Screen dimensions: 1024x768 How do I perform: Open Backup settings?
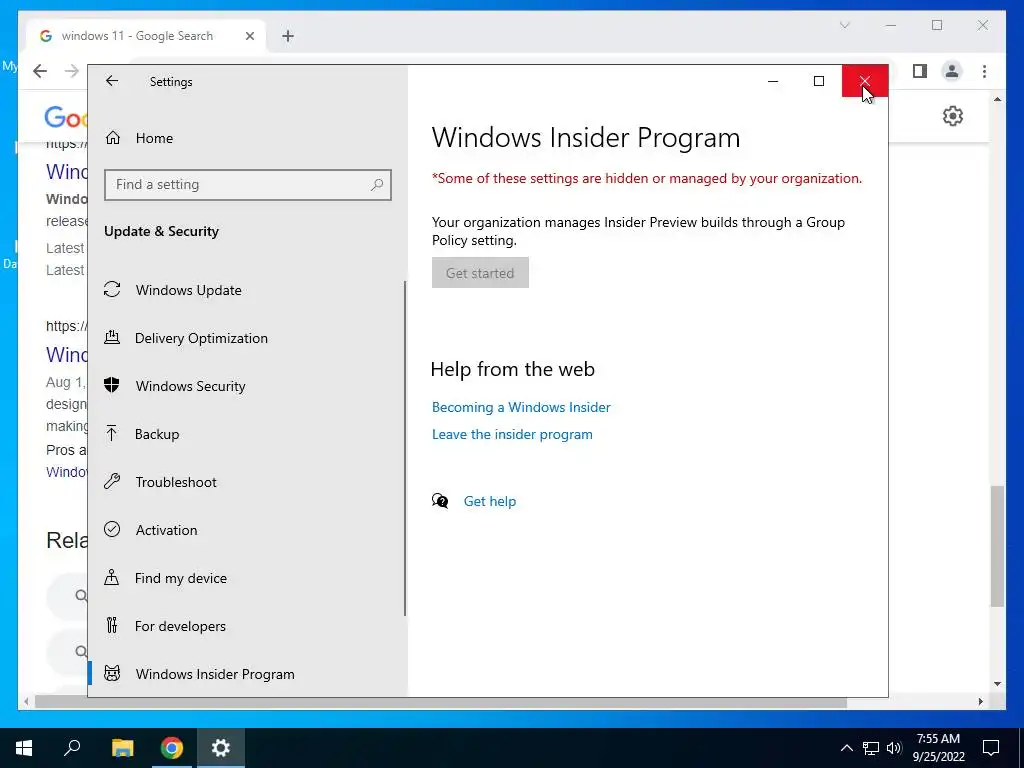(x=247, y=434)
